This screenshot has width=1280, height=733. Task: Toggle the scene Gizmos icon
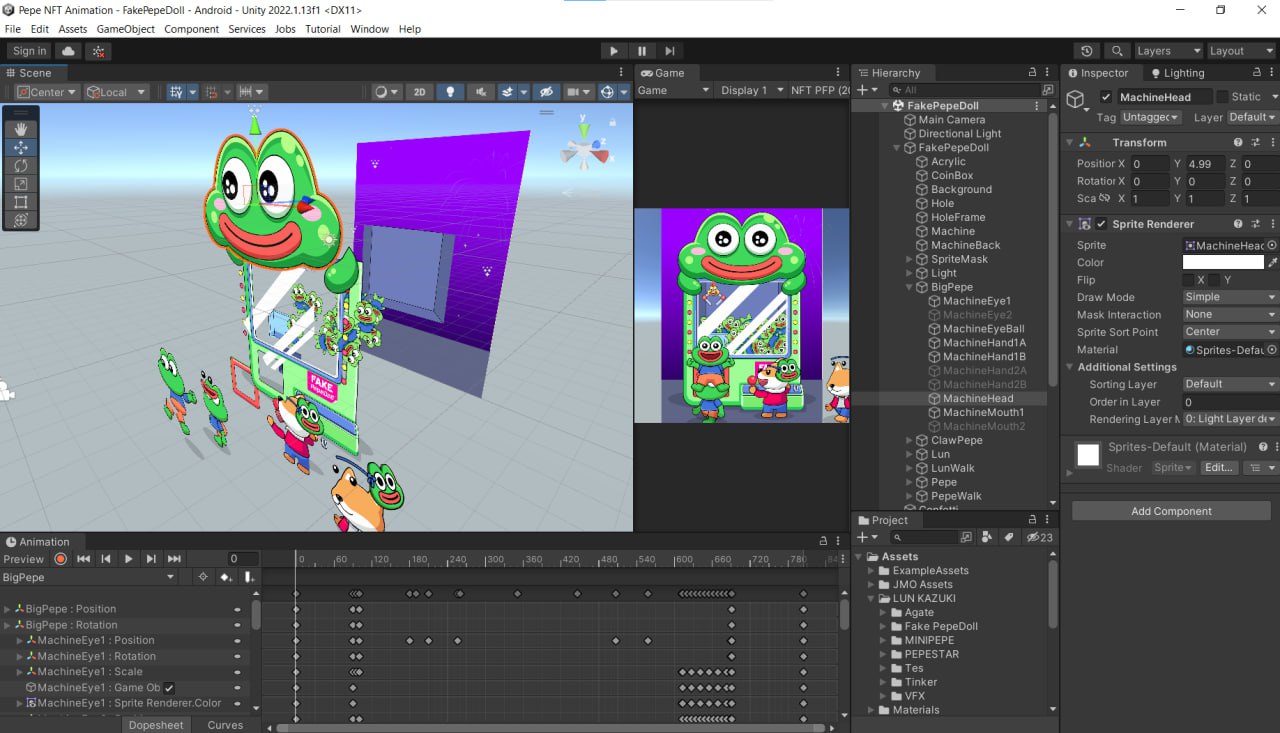click(x=607, y=91)
